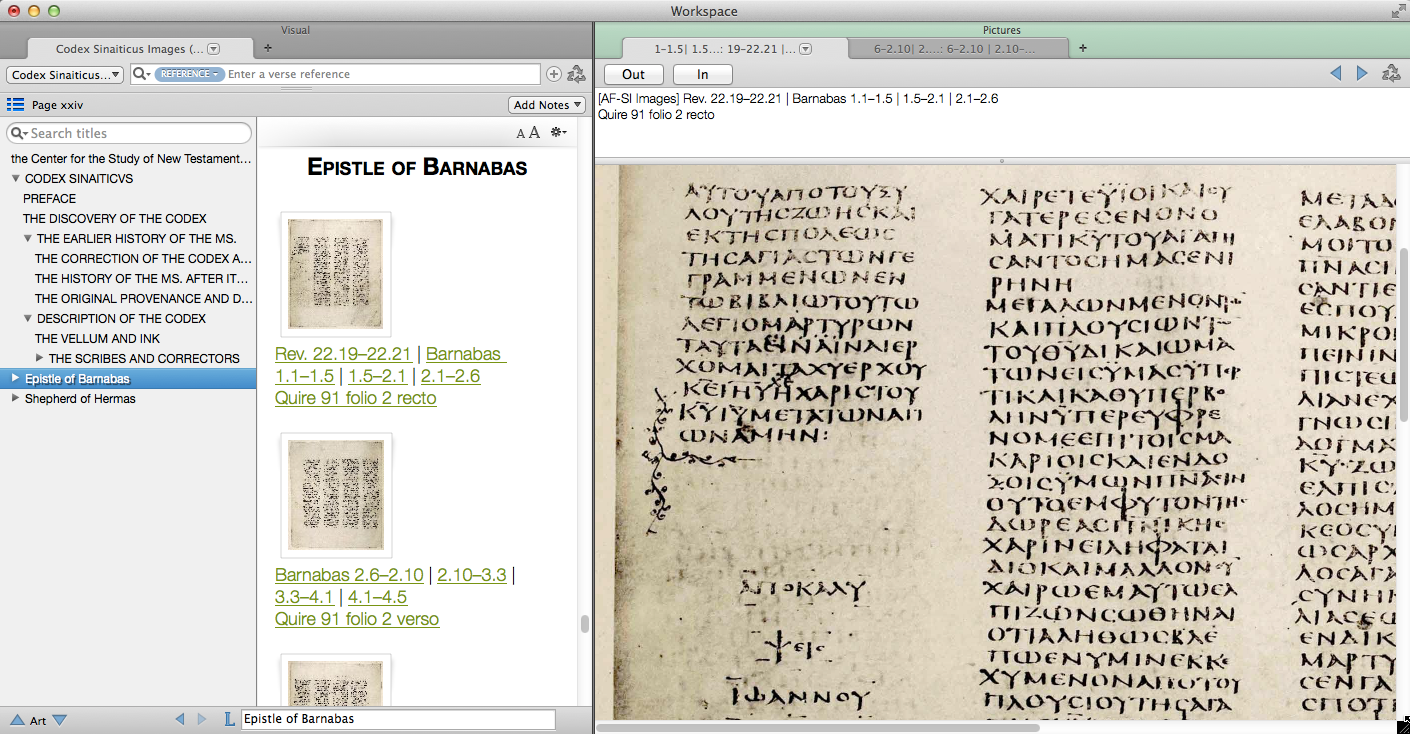Open 2.10–3.3 link

tap(472, 575)
